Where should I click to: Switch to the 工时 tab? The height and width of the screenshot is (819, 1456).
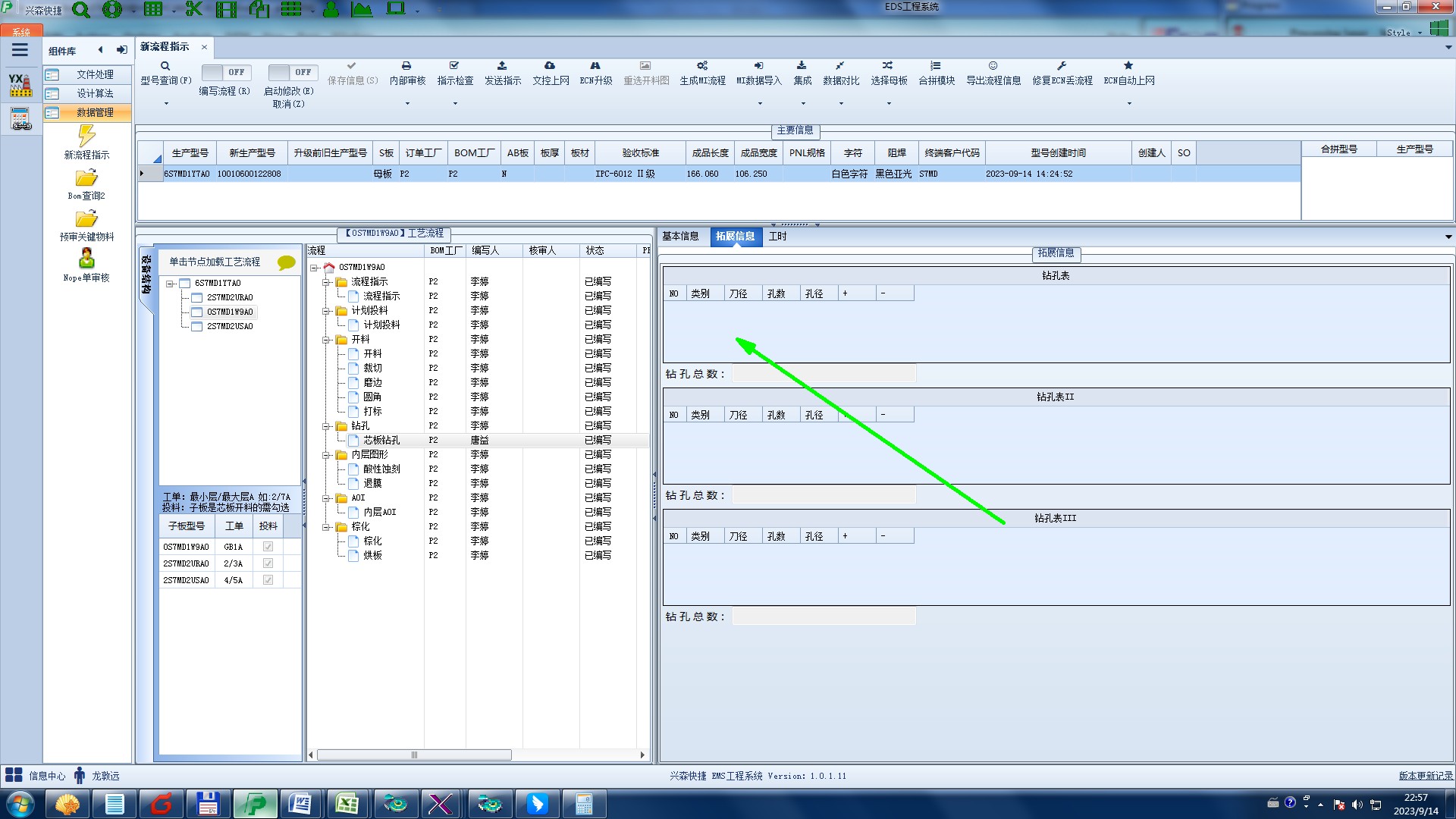coord(777,237)
